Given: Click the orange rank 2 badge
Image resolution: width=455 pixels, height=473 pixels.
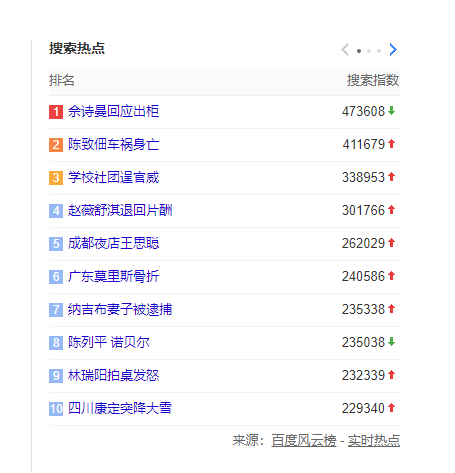Looking at the screenshot, I should coord(56,145).
